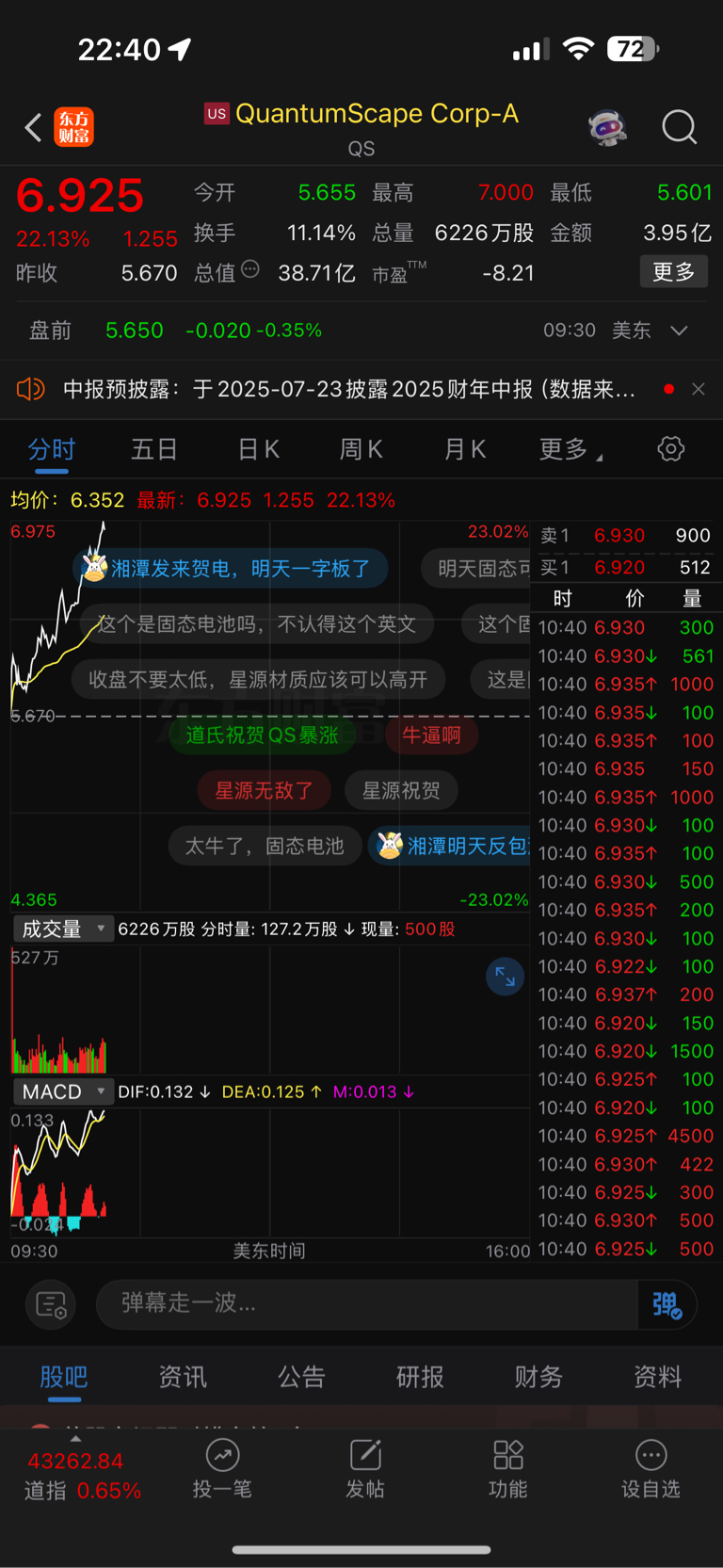Screen dimensions: 723x1568
Task: Switch to the 周K tab
Action: coord(361,450)
